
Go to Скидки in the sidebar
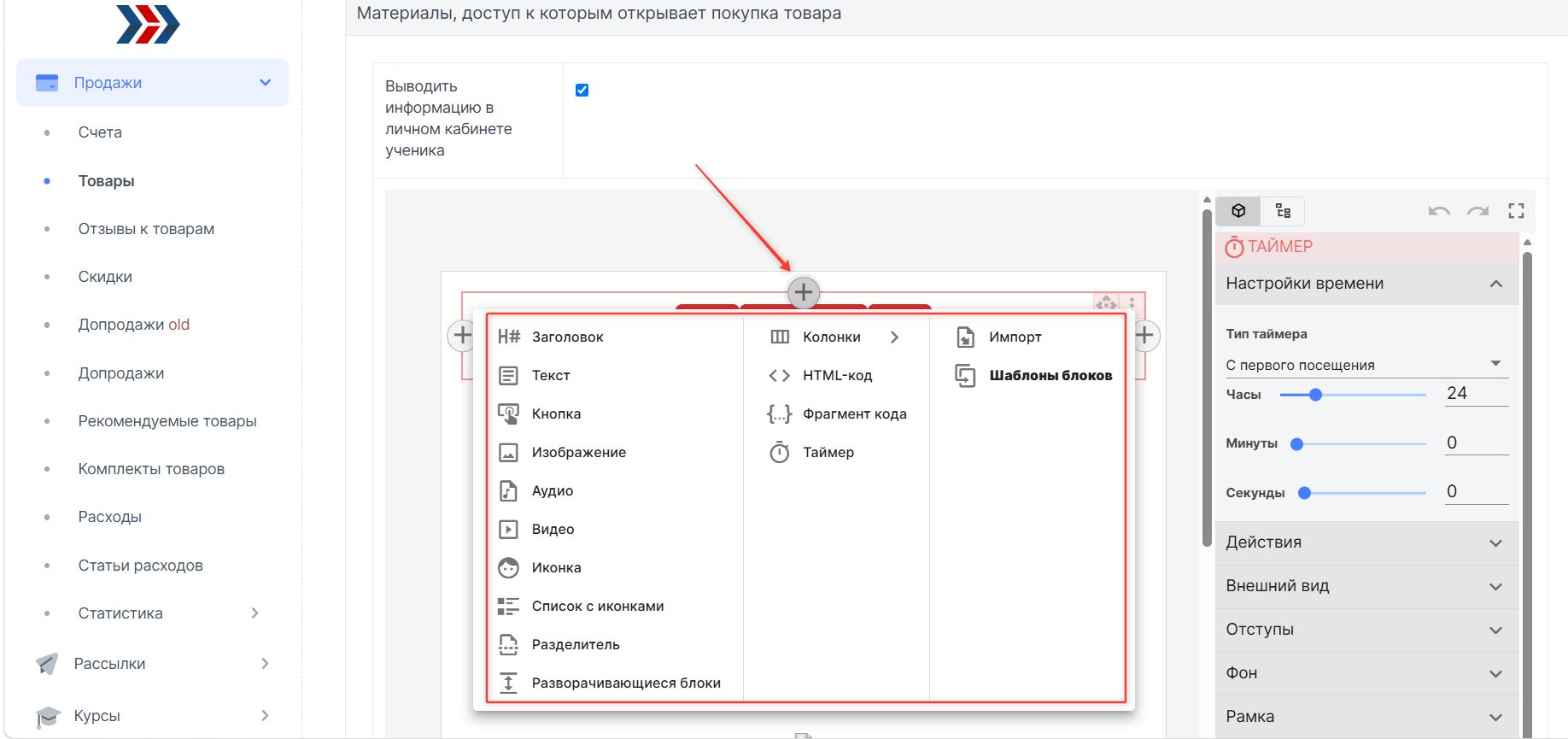click(105, 277)
